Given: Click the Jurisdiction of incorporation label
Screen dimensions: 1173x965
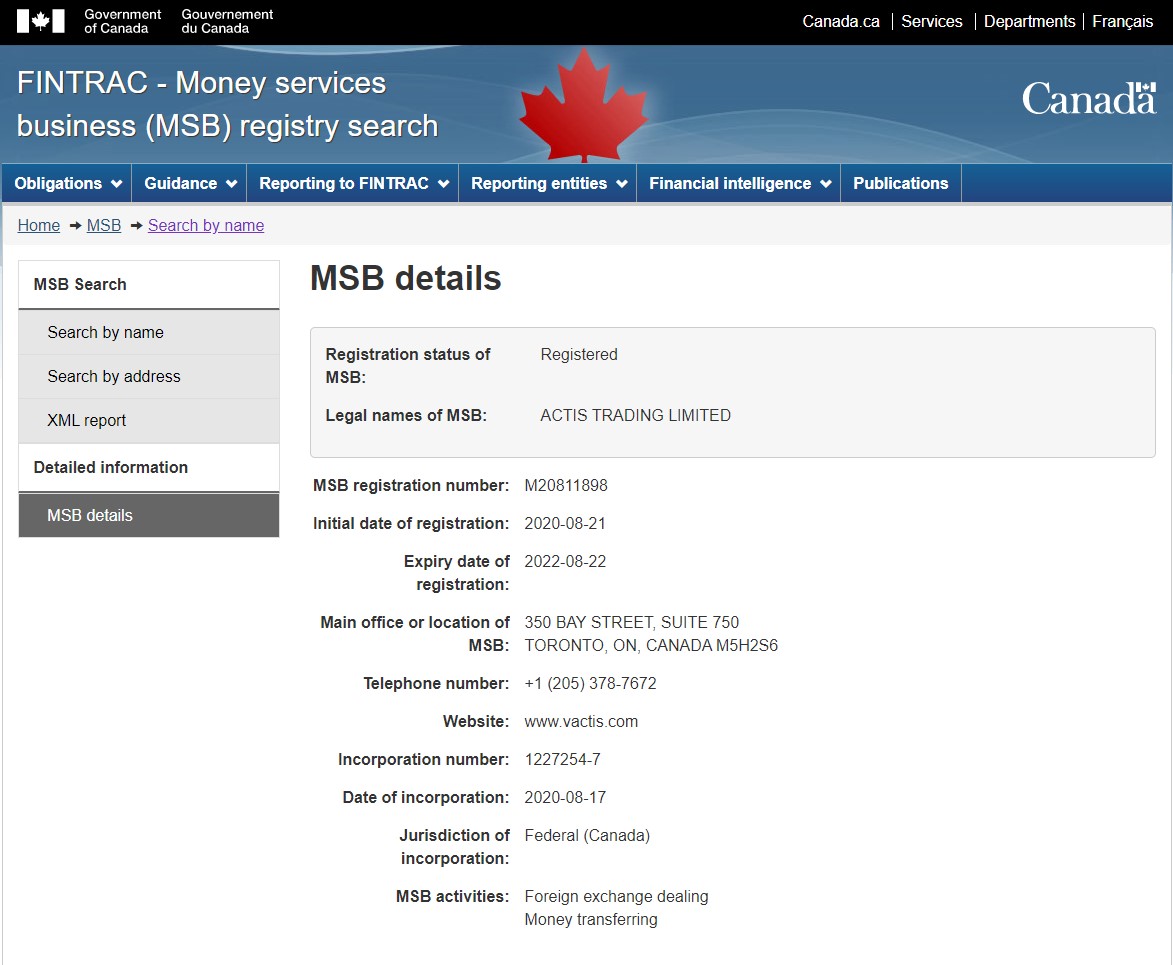Looking at the screenshot, I should pyautogui.click(x=454, y=847).
